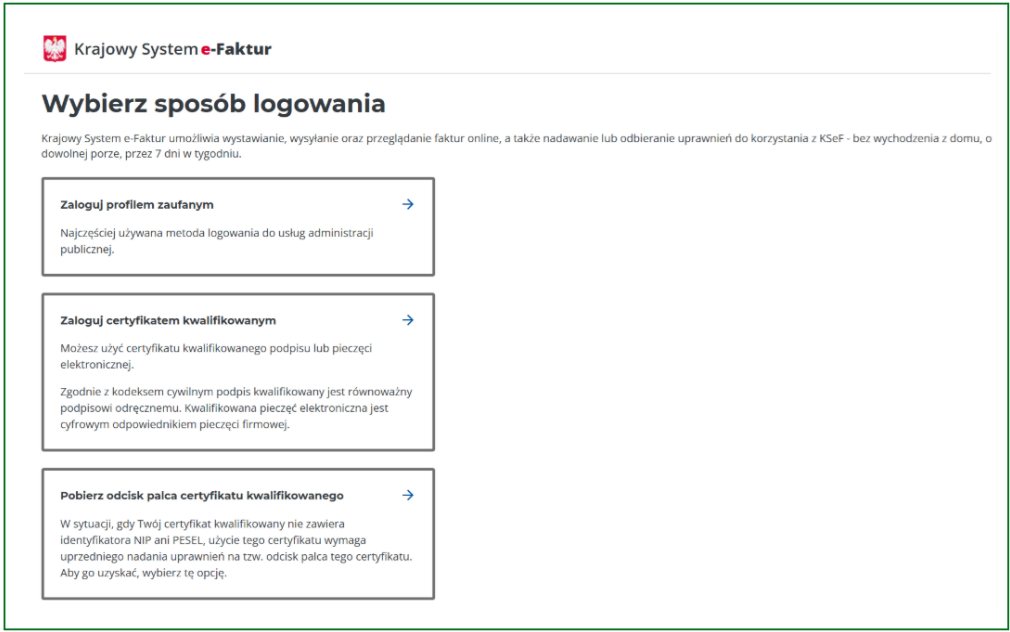Choose Zaloguj certyfikatem kwalifikowanym login option
Image resolution: width=1010 pixels, height=632 pixels.
(x=238, y=372)
